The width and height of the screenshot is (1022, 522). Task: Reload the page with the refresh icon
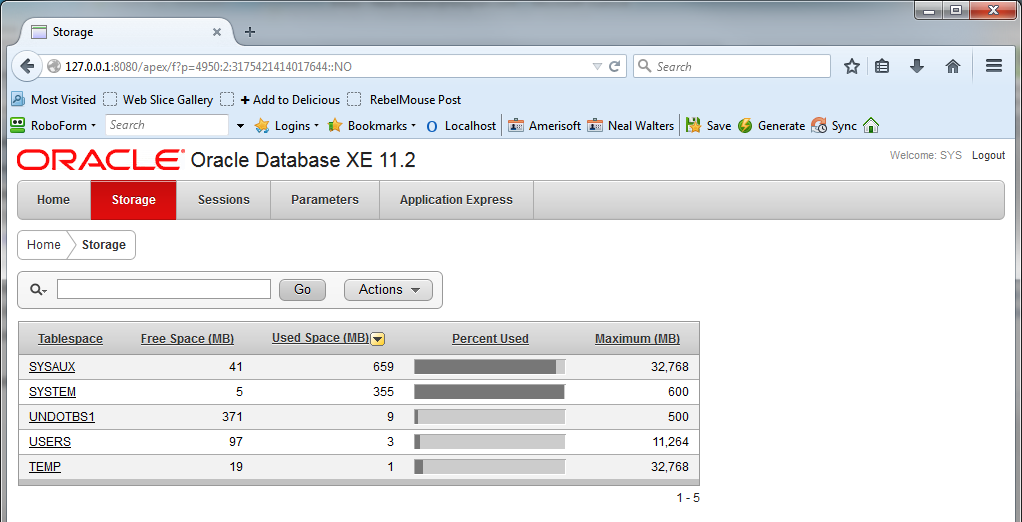[614, 66]
